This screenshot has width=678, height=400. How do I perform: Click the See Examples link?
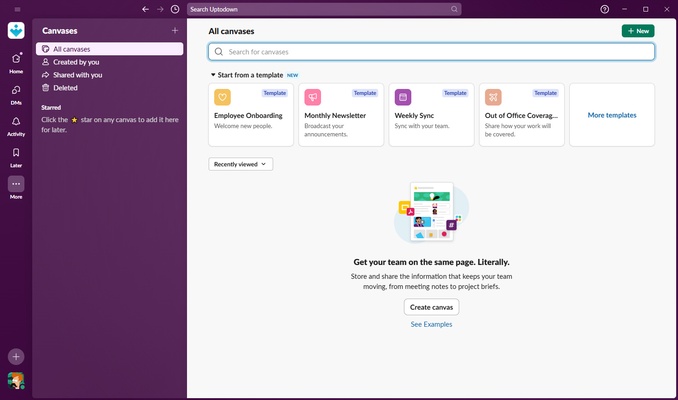point(431,324)
